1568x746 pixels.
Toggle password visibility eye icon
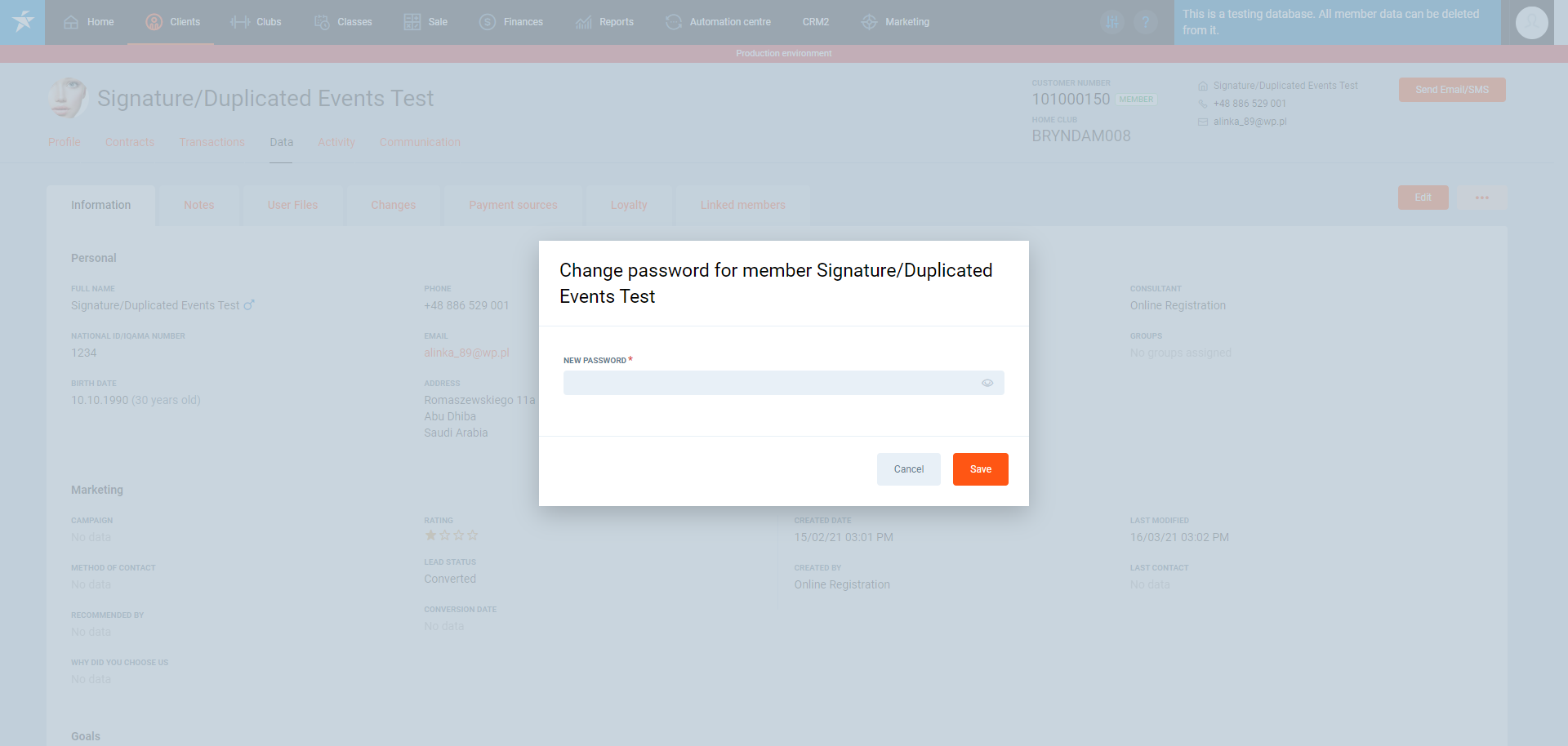pos(987,383)
